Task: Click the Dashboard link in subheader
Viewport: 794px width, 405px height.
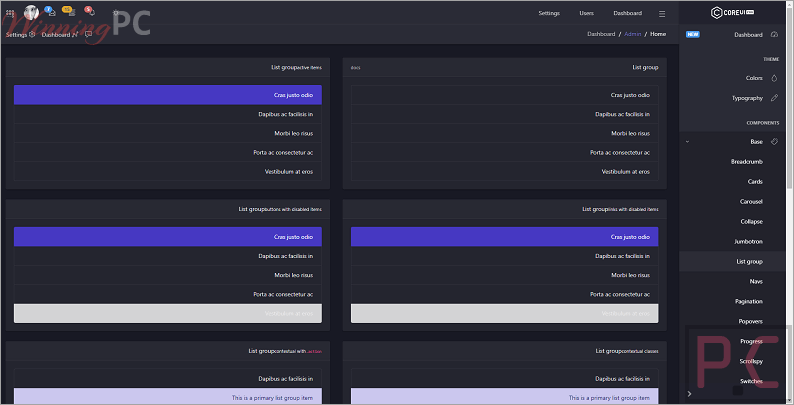Action: coord(56,35)
